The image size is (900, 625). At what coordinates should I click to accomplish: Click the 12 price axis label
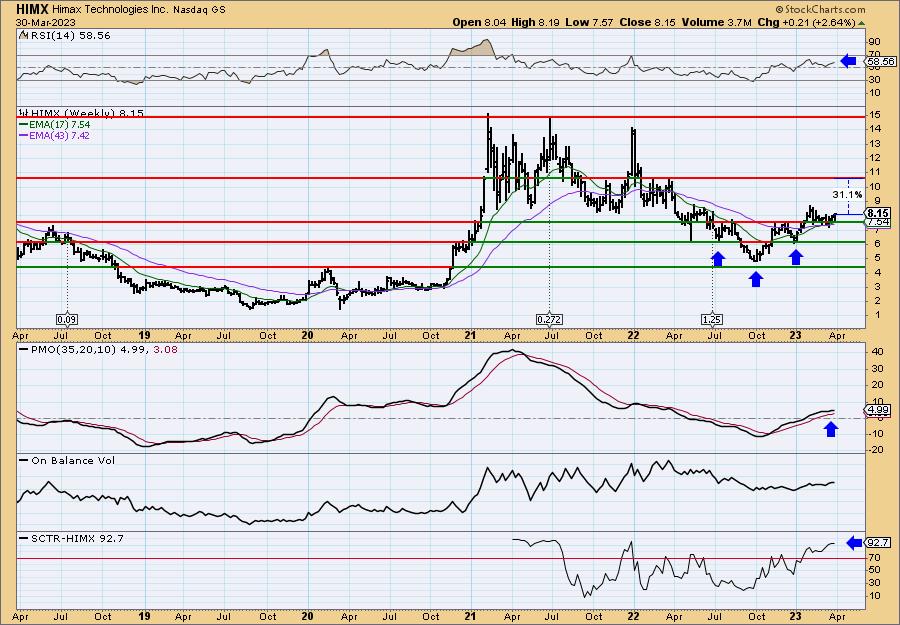click(x=875, y=158)
